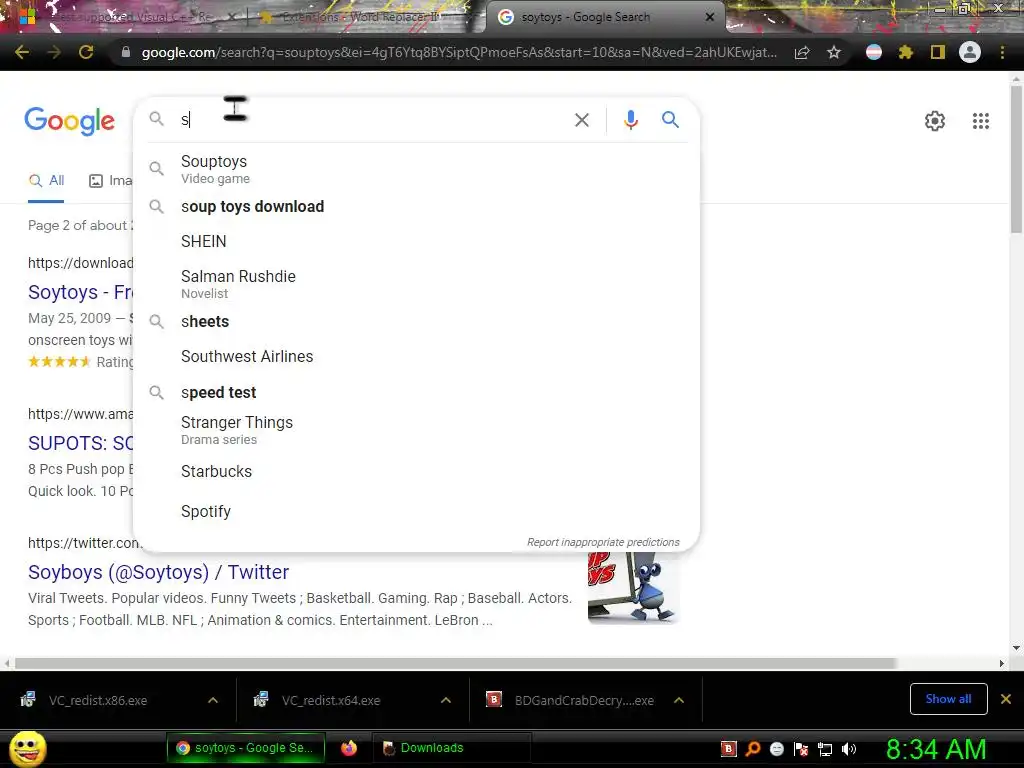This screenshot has width=1024, height=768.
Task: Click Report inappropriate predictions link
Action: coord(603,542)
